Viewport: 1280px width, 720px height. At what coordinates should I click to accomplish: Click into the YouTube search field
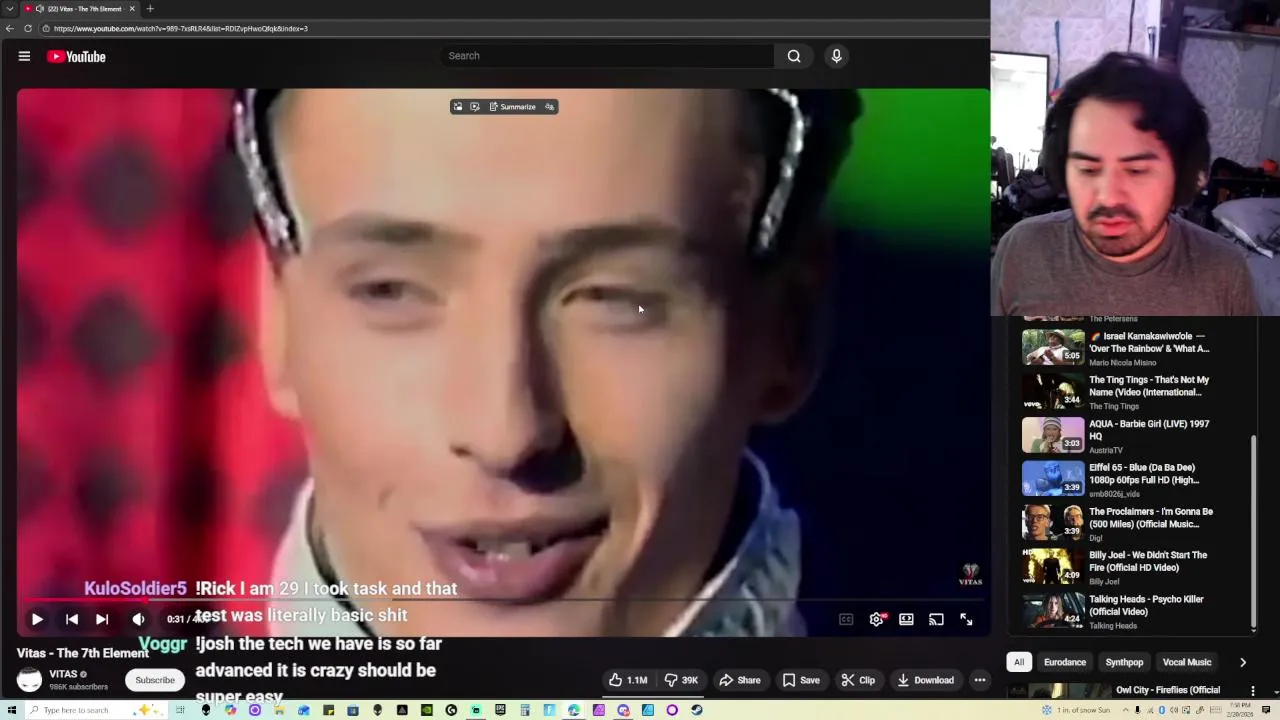click(606, 56)
